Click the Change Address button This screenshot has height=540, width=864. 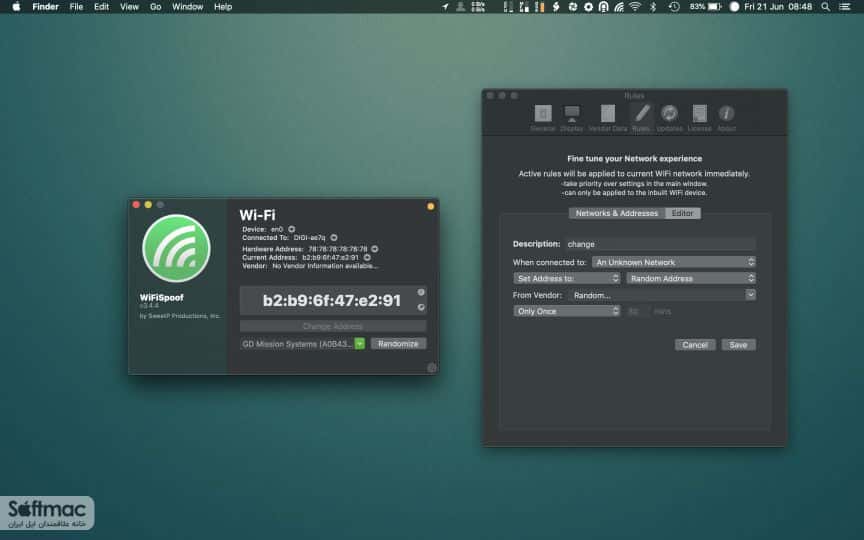coord(333,326)
